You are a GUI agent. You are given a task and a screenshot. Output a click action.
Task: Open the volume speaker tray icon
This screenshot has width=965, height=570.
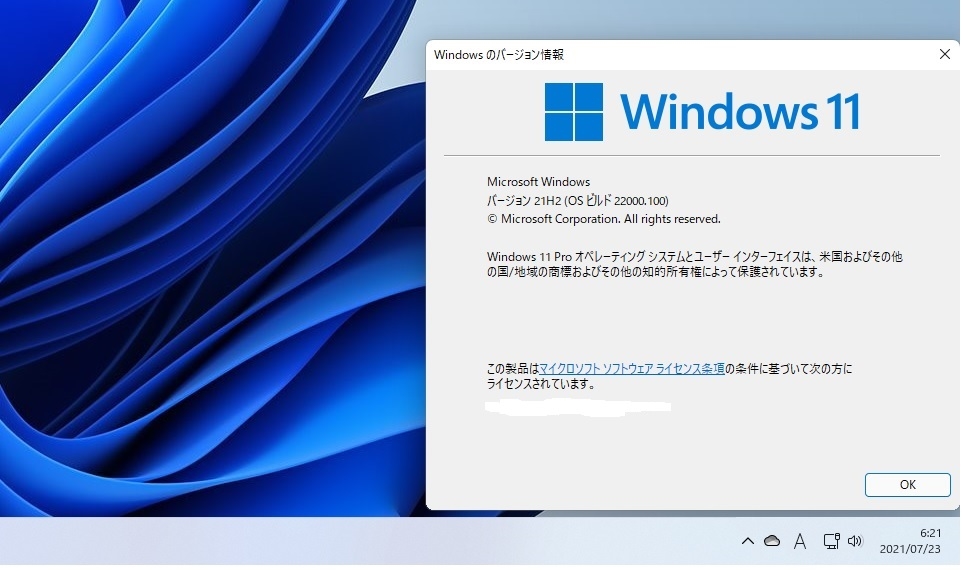point(855,541)
